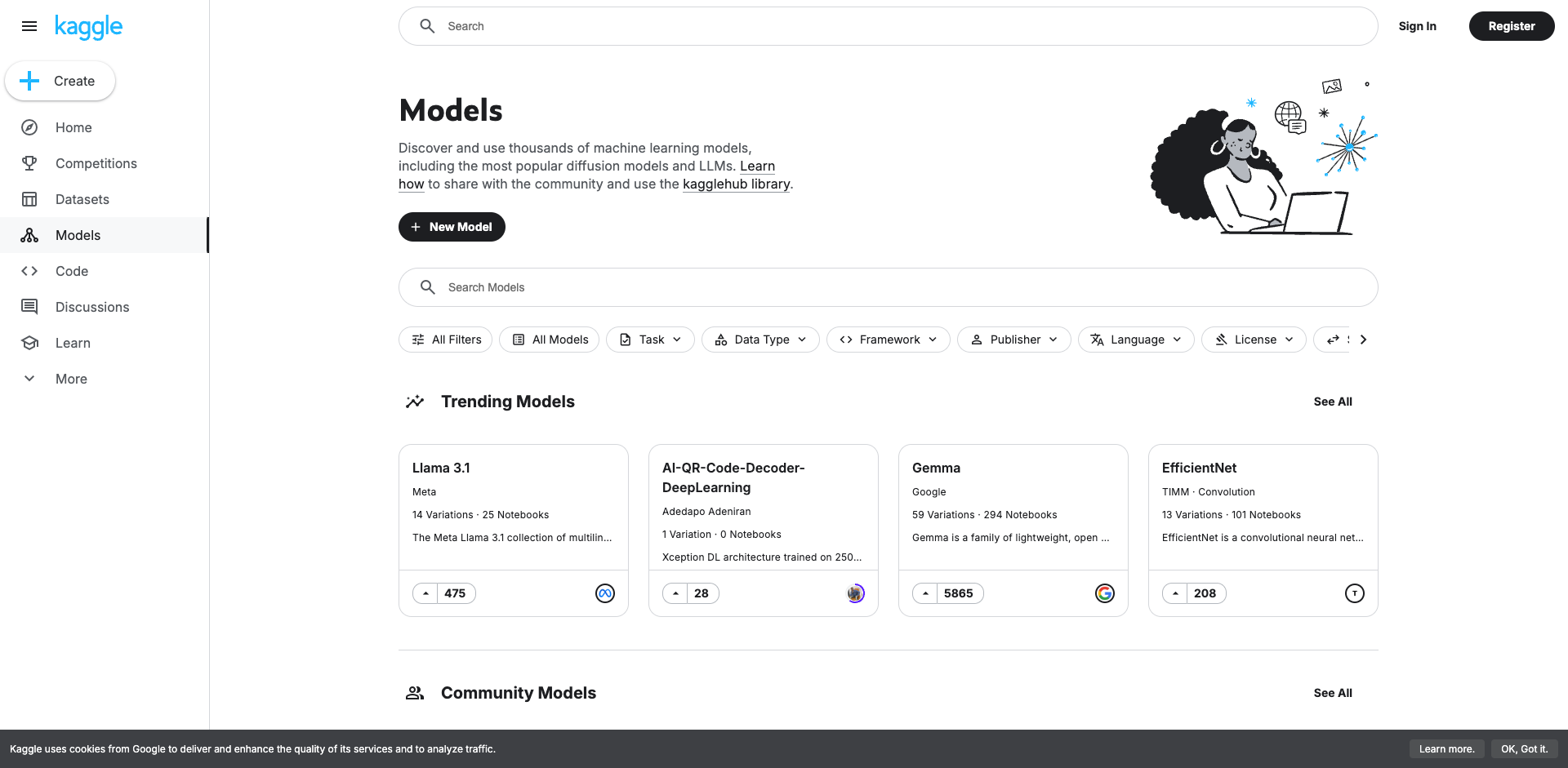Upvote the EfficientNet model
1568x768 pixels.
(1175, 593)
